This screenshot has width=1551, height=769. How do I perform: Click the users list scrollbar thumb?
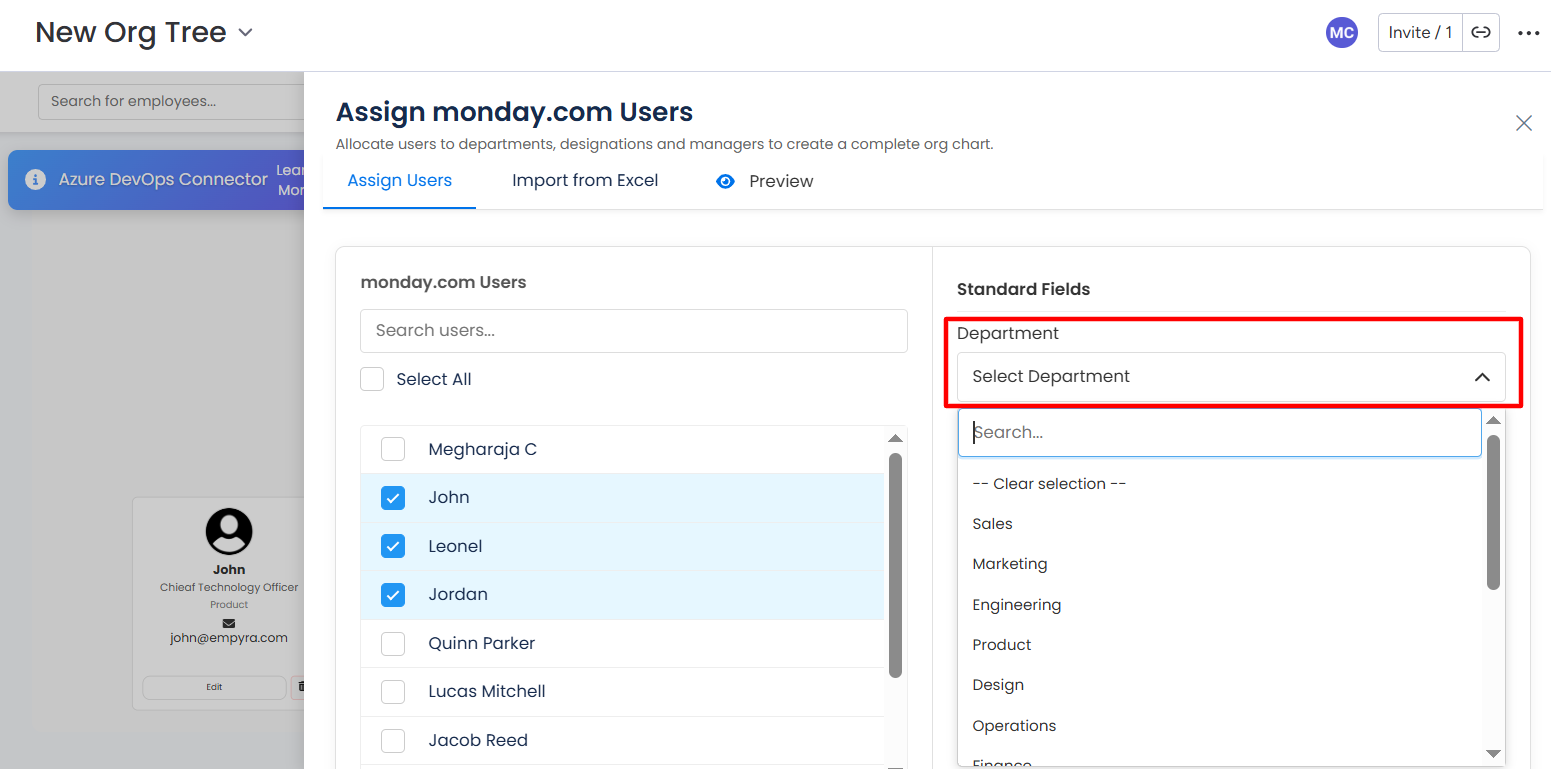[895, 565]
